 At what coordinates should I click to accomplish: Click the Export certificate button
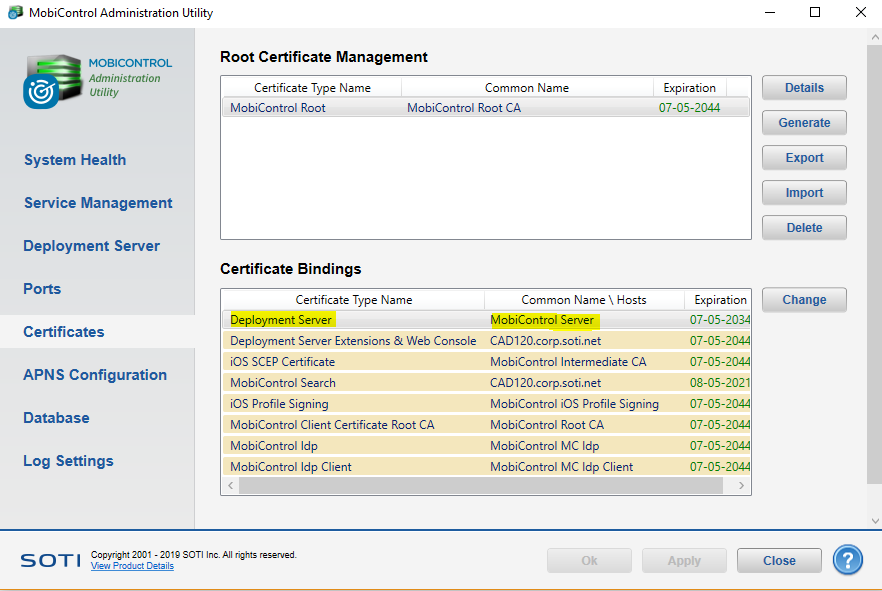[804, 158]
